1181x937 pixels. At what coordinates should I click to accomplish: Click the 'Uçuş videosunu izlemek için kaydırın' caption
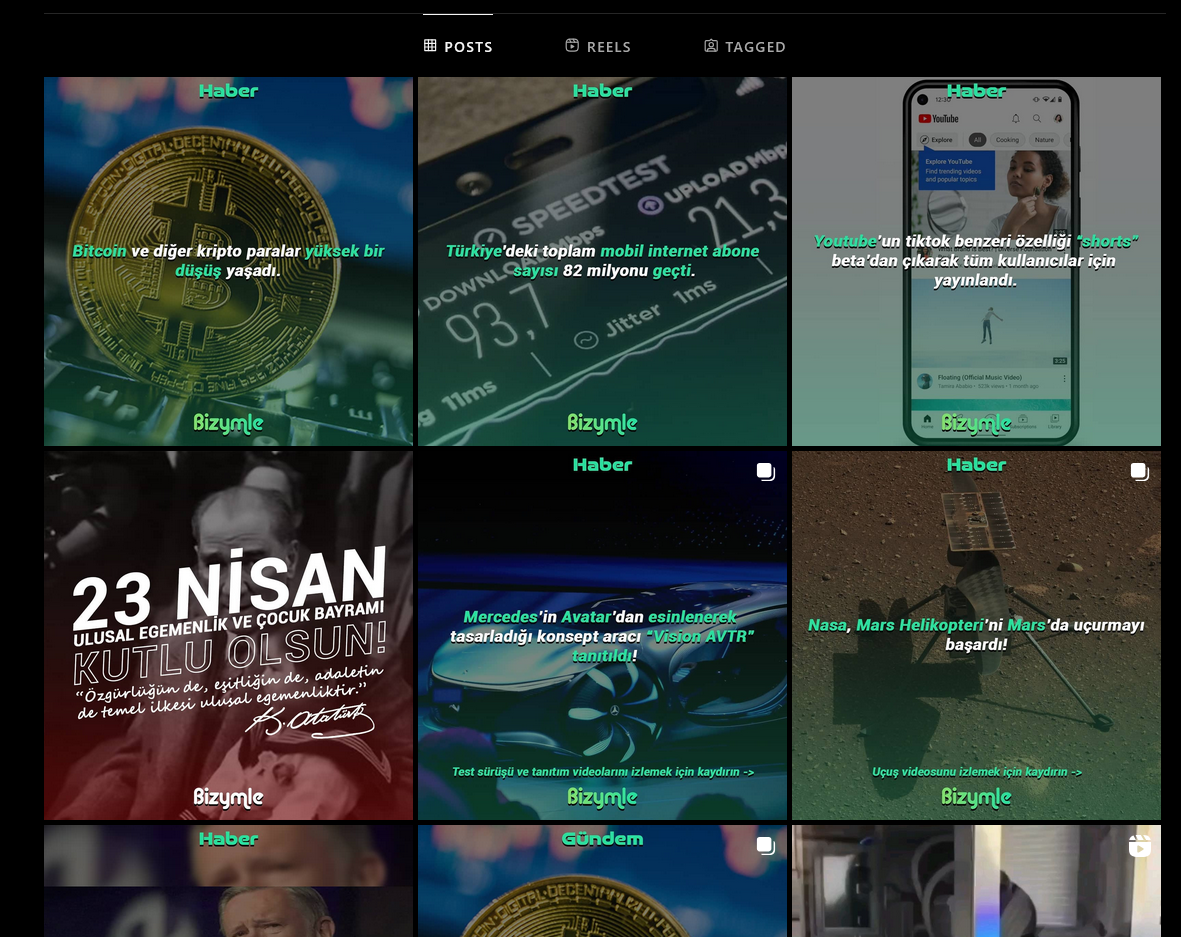977,772
